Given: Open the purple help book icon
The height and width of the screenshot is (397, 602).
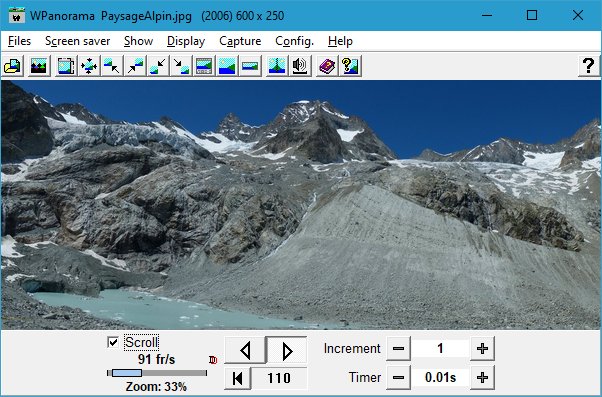Looking at the screenshot, I should (327, 66).
